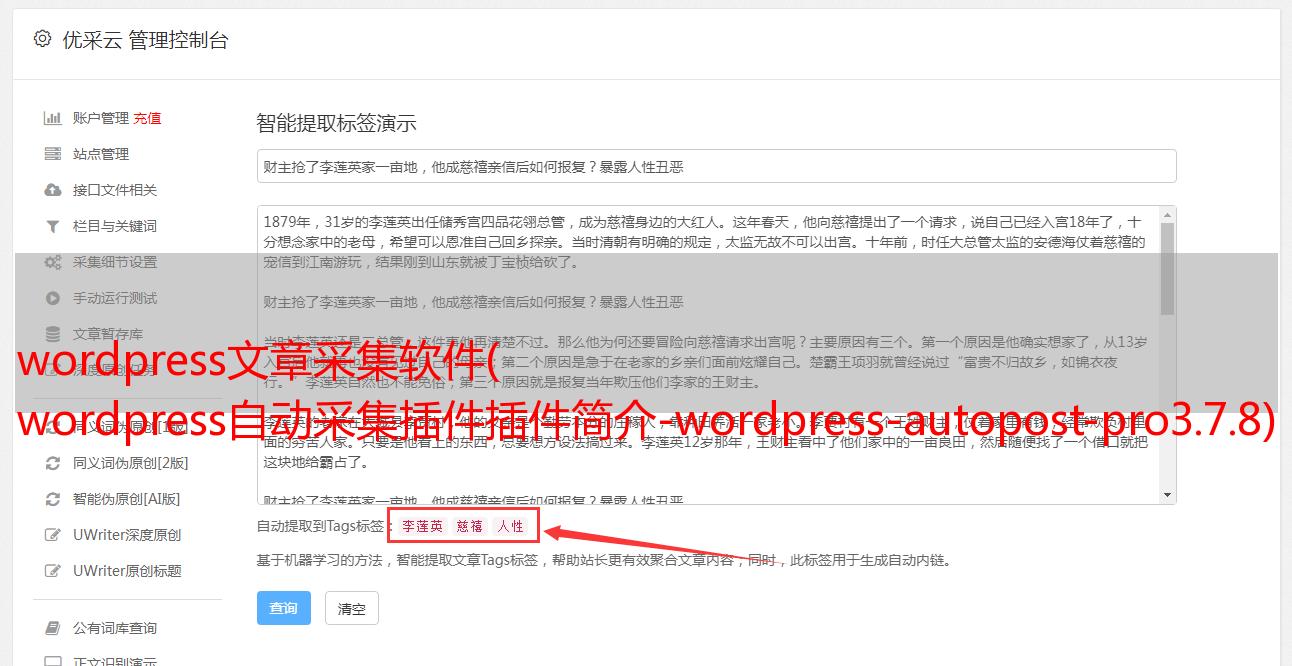Select the 慈禧 tag
The height and width of the screenshot is (666, 1292).
tap(470, 526)
